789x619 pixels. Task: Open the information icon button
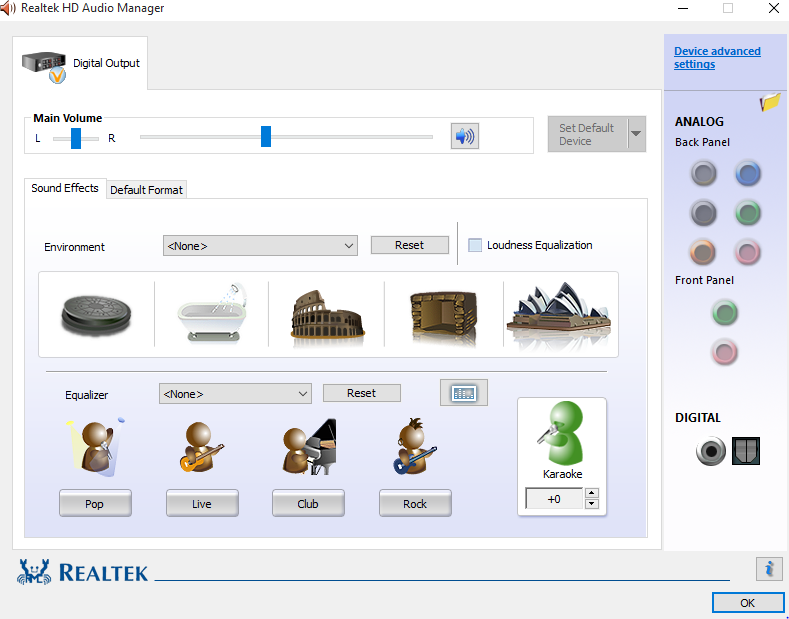[769, 569]
